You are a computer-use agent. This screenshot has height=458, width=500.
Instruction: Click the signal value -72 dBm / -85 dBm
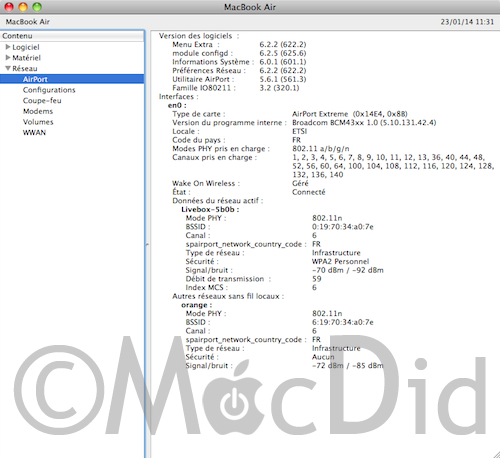coord(348,365)
